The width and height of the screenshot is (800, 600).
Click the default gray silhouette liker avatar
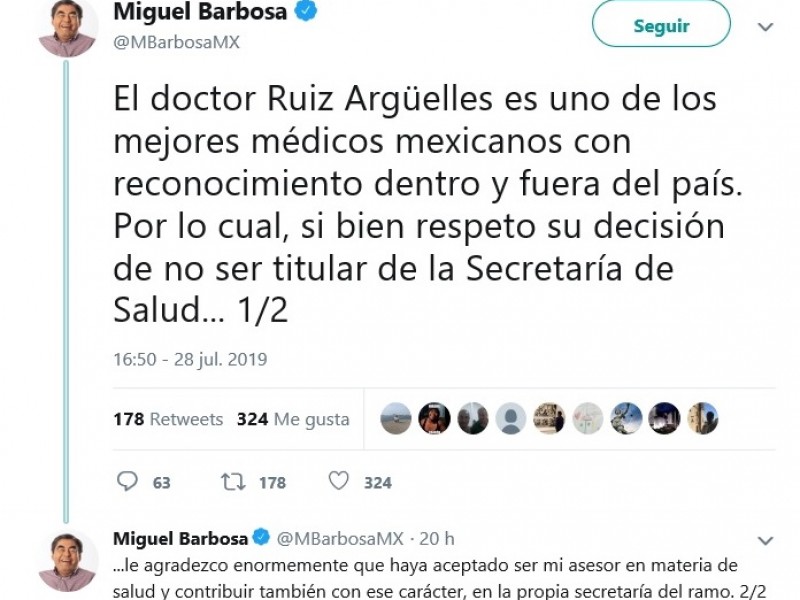tap(510, 418)
